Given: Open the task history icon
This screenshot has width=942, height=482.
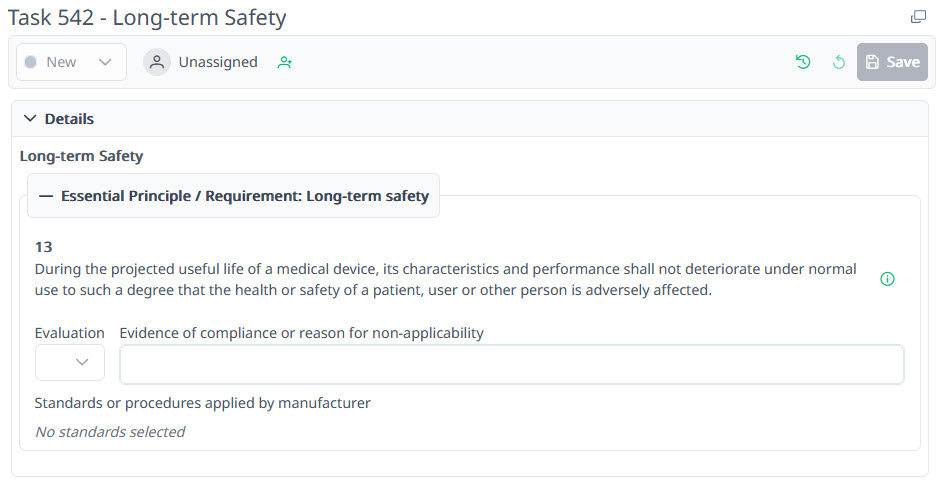Looking at the screenshot, I should (803, 62).
